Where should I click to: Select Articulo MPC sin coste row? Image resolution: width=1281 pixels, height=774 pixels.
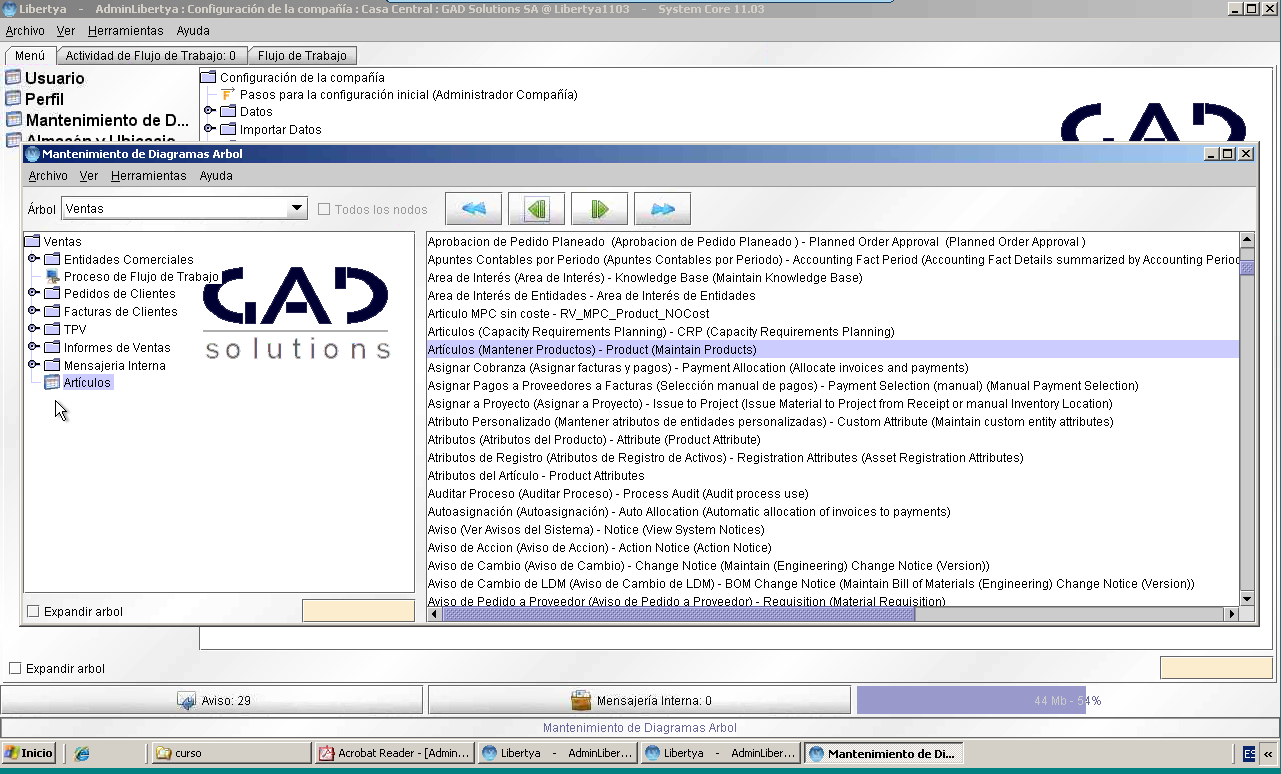click(x=832, y=314)
